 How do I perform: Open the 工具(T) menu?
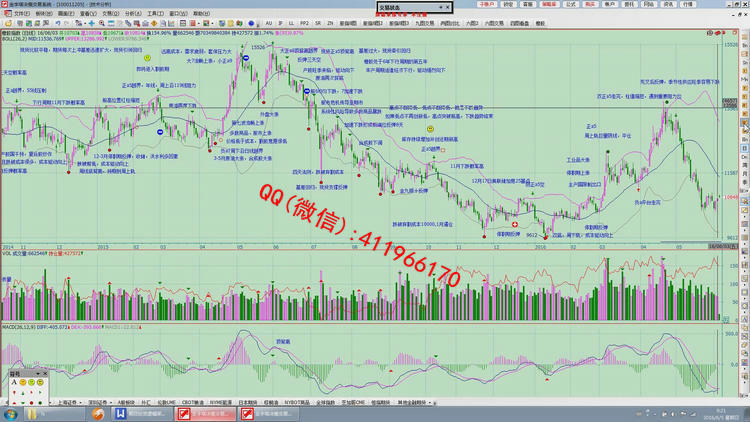[x=155, y=13]
